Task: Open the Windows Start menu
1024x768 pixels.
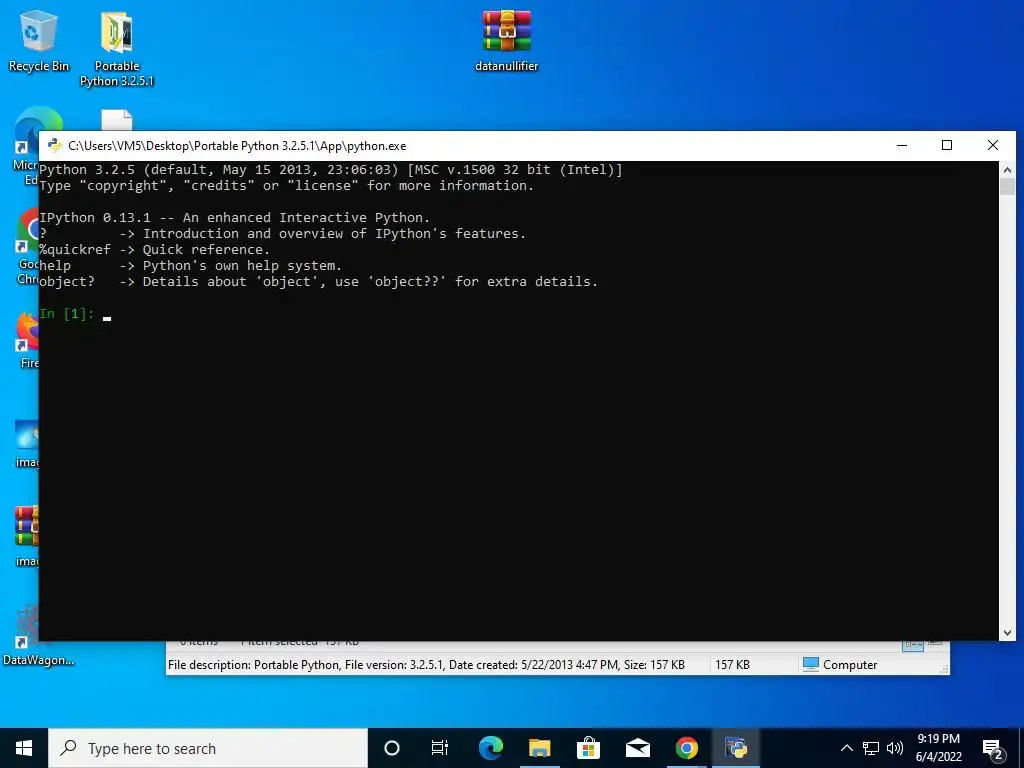Action: point(24,748)
